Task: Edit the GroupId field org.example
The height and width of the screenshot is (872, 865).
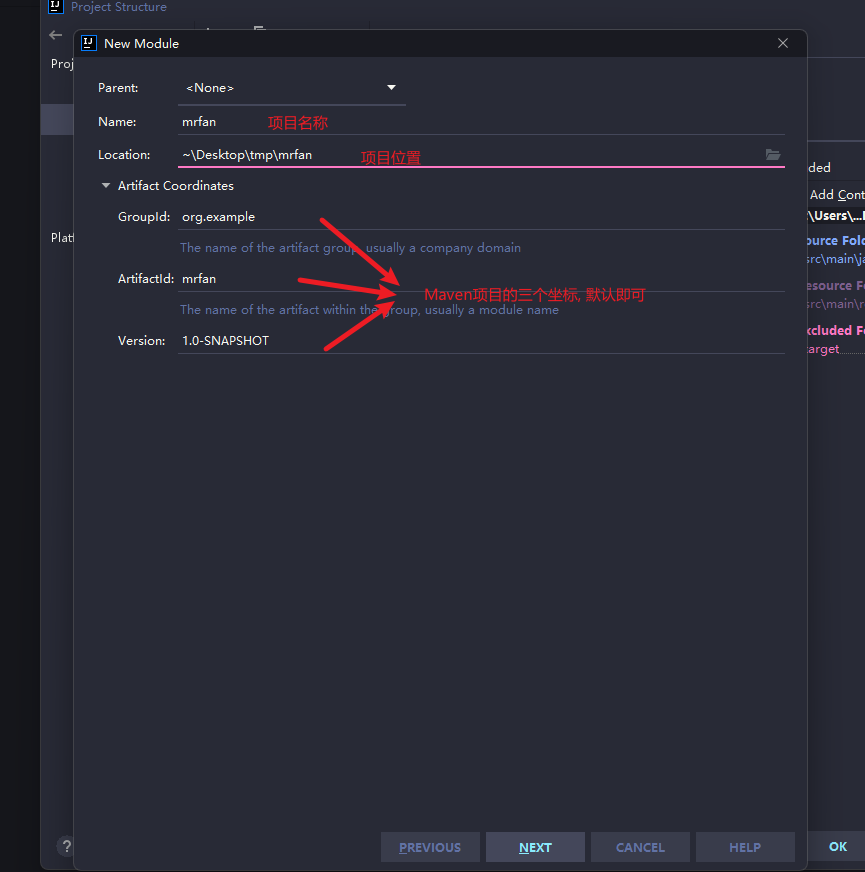Action: point(481,217)
